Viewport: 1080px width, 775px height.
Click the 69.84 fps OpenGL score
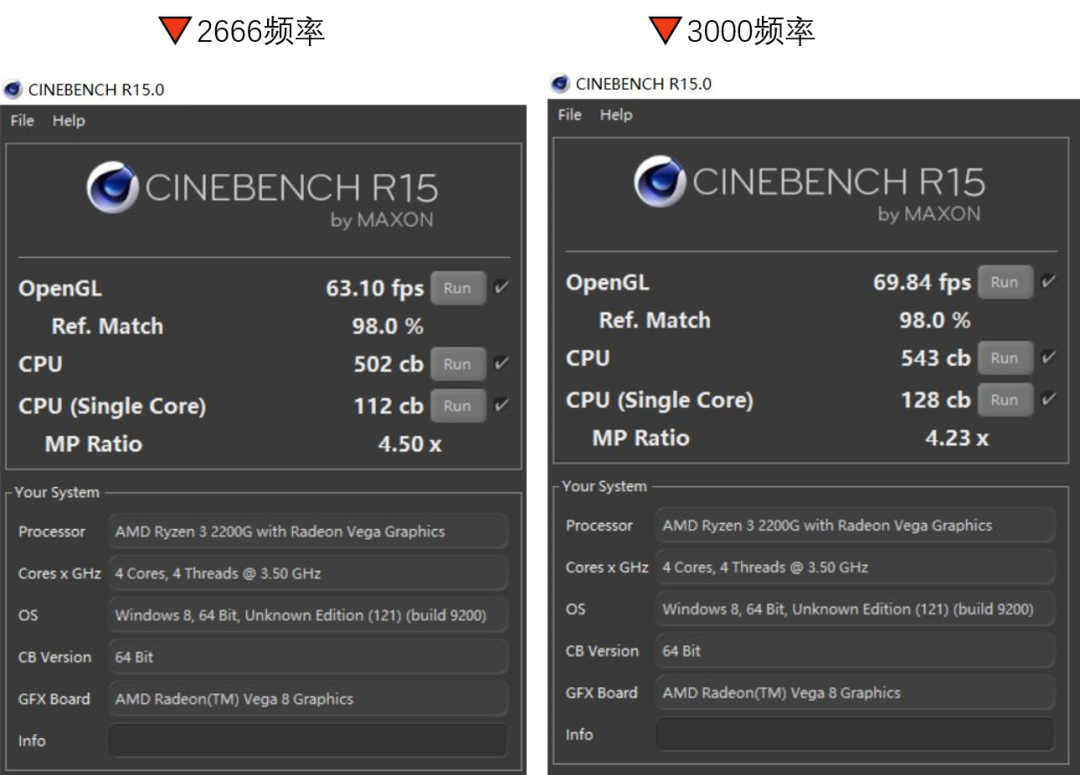click(x=922, y=282)
